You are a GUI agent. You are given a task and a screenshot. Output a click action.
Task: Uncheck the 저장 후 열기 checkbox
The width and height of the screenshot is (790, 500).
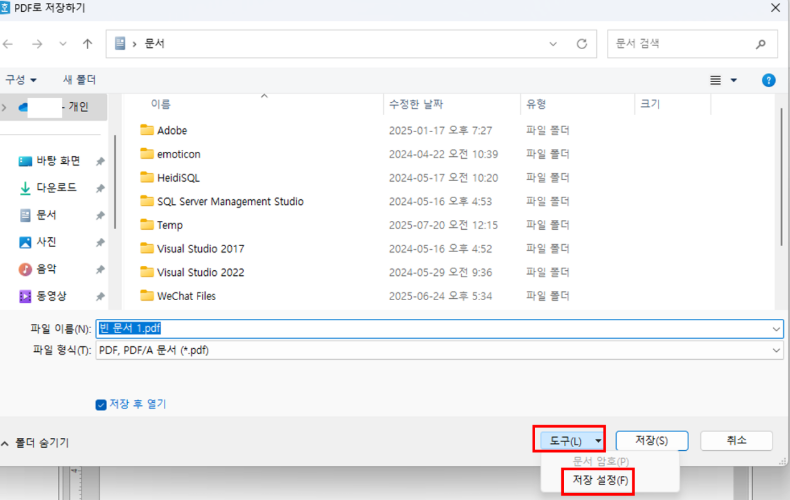101,405
